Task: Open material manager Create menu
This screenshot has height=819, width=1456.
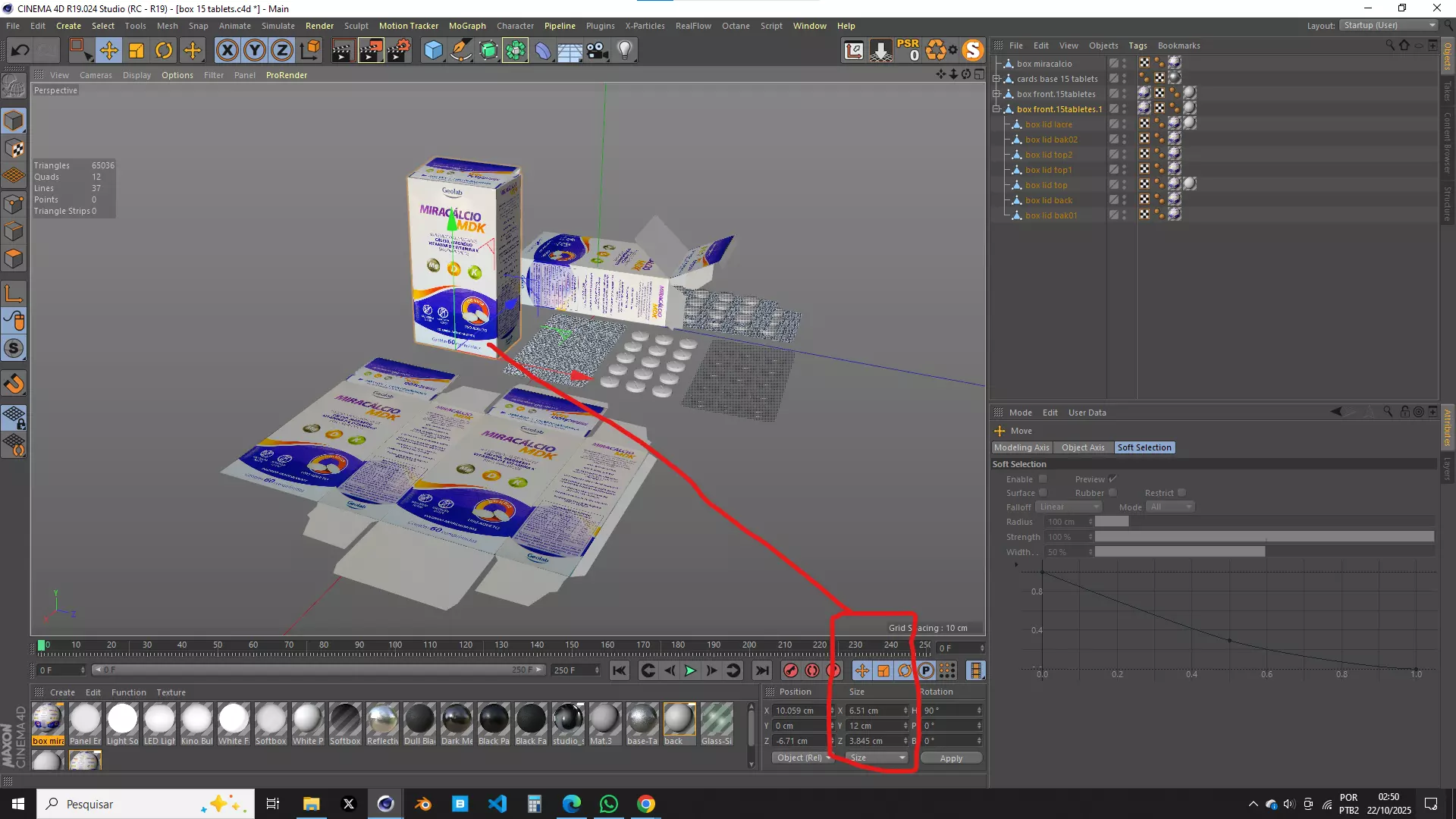Action: [62, 692]
